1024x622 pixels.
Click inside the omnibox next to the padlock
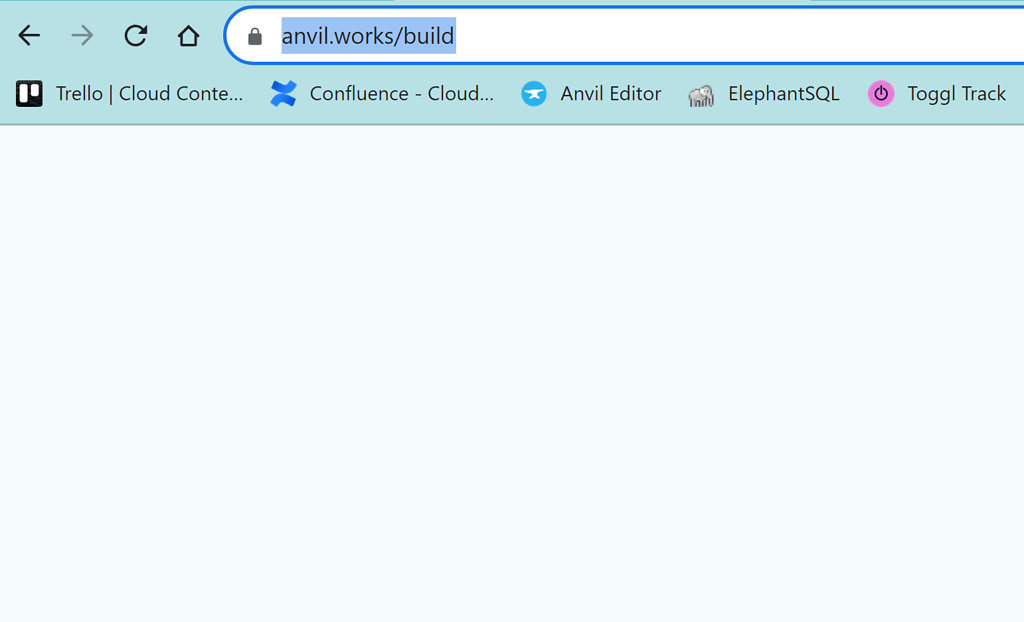(x=500, y=35)
